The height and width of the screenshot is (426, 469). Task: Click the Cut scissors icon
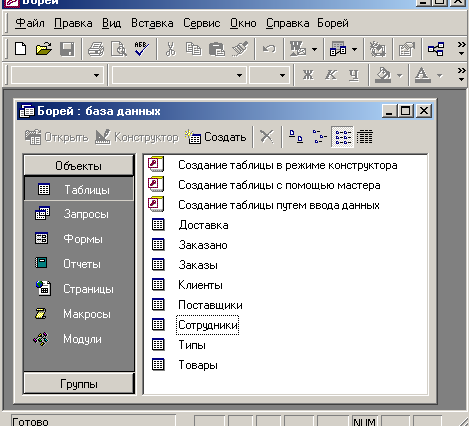coord(170,49)
